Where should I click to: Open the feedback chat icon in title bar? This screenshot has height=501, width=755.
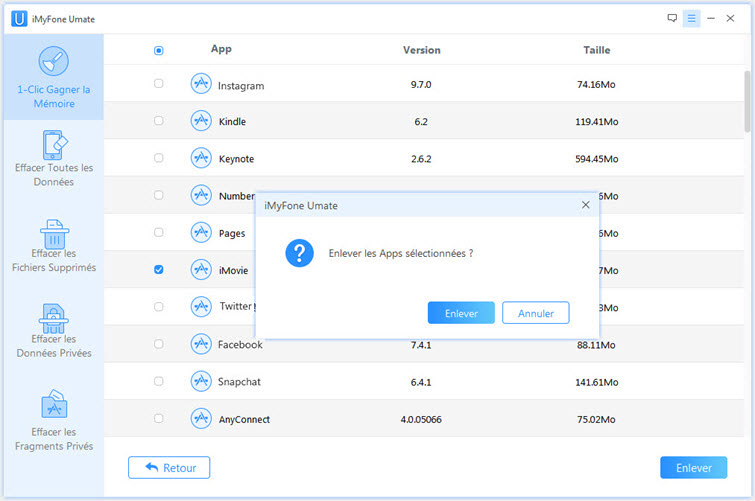[x=672, y=18]
